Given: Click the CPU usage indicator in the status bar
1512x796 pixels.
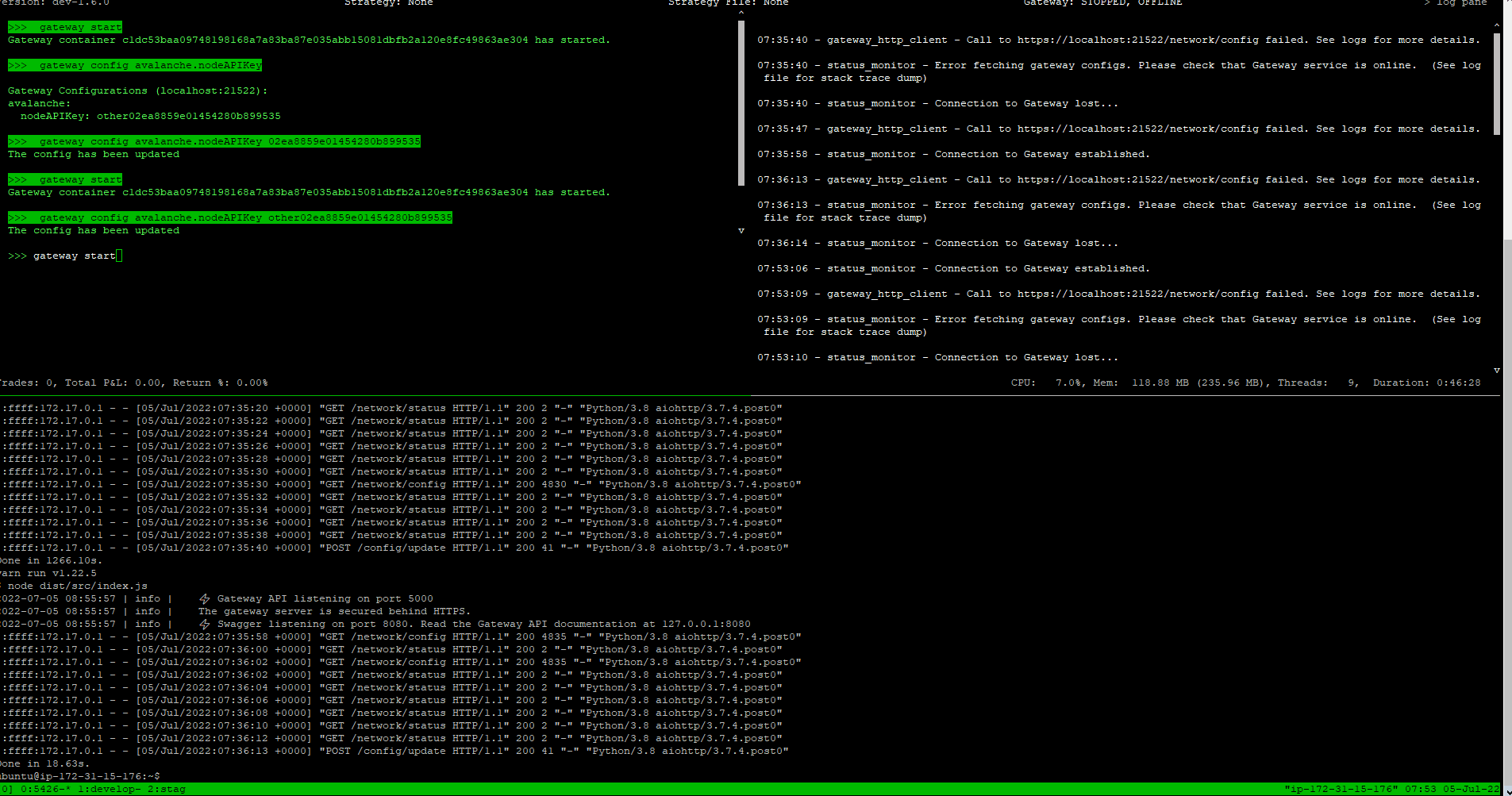Looking at the screenshot, I should [1048, 383].
